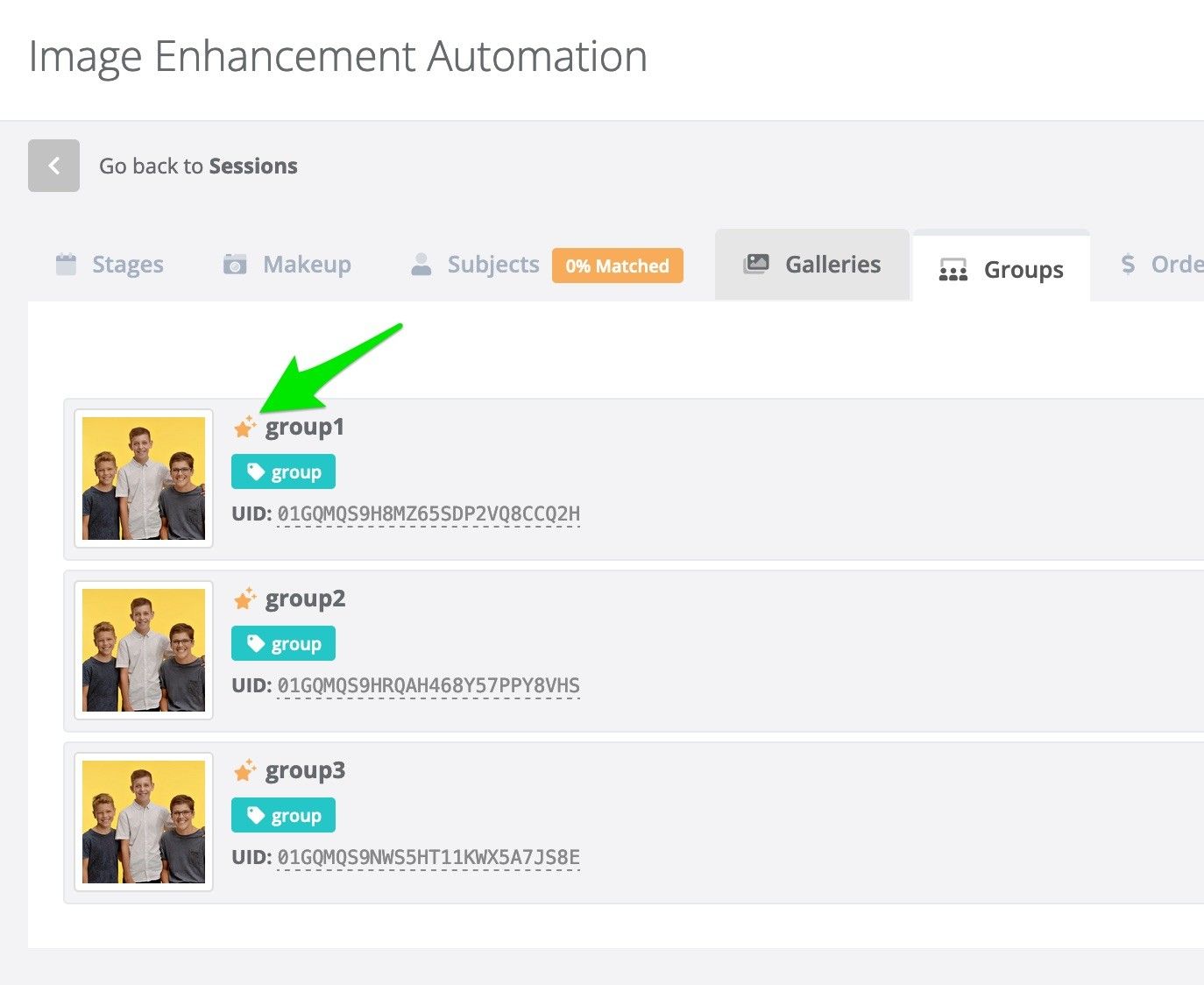Click the group tag under group3

coord(283,816)
